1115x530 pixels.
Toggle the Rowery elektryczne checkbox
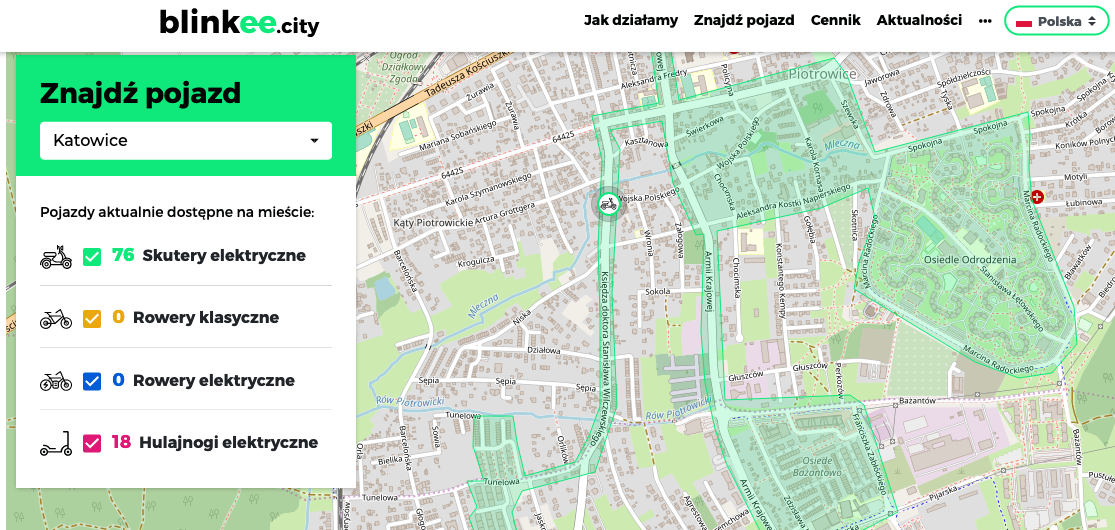pyautogui.click(x=92, y=381)
